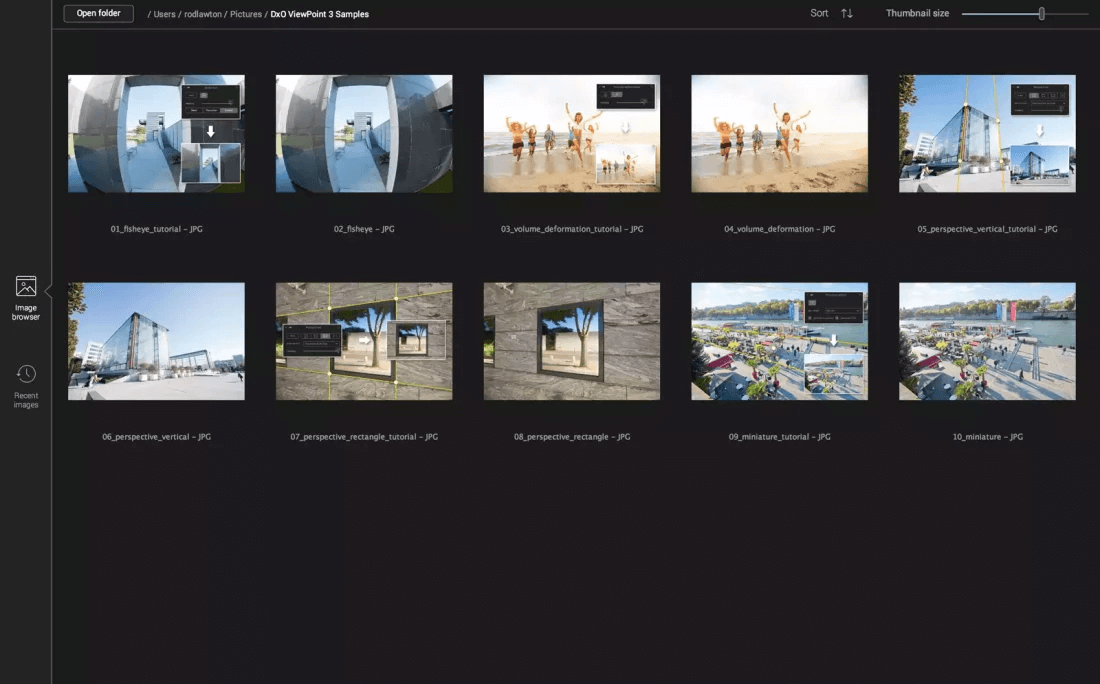Select the 02_fisheye thumbnail

(x=364, y=133)
